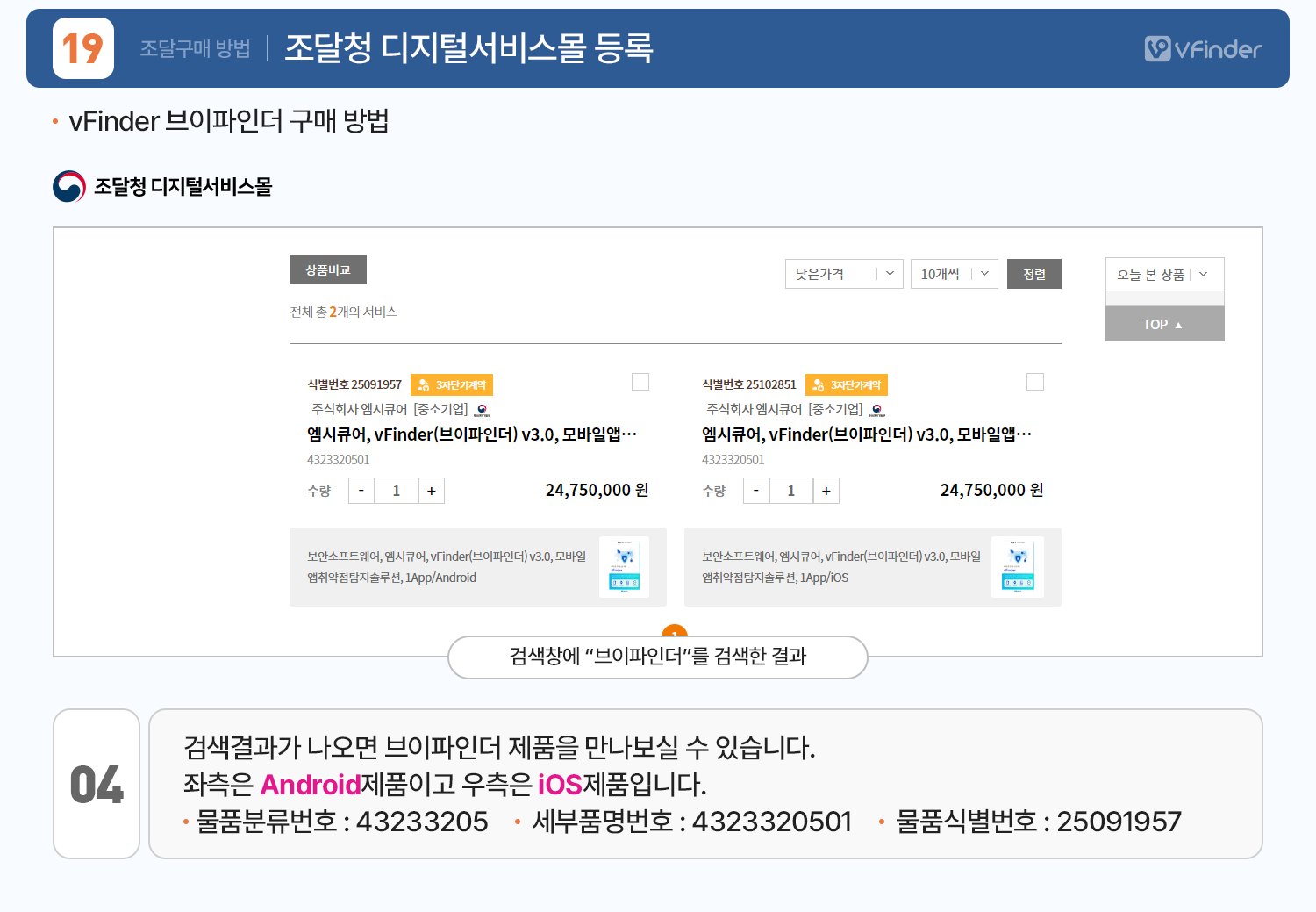Click government emblem icon beside first 중소기업
This screenshot has height=912, width=1316.
[x=483, y=410]
